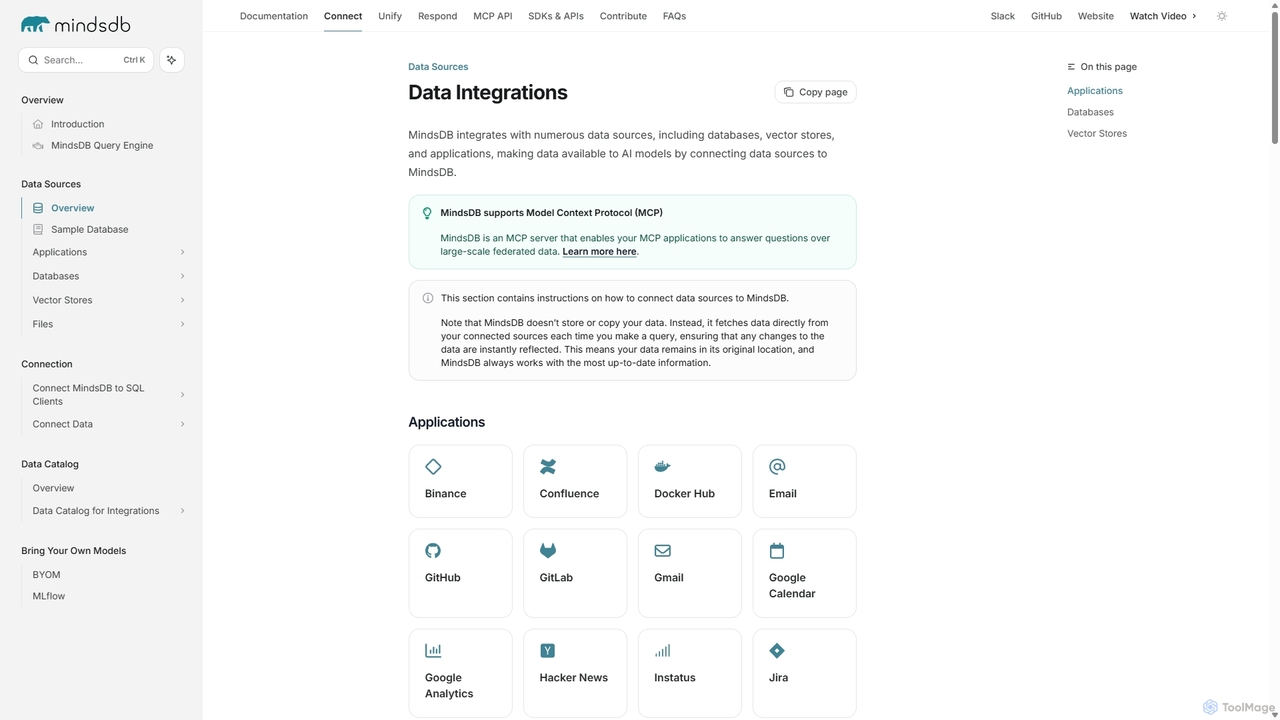Click the Google Analytics chart icon
Image resolution: width=1280 pixels, height=720 pixels.
coord(433,651)
